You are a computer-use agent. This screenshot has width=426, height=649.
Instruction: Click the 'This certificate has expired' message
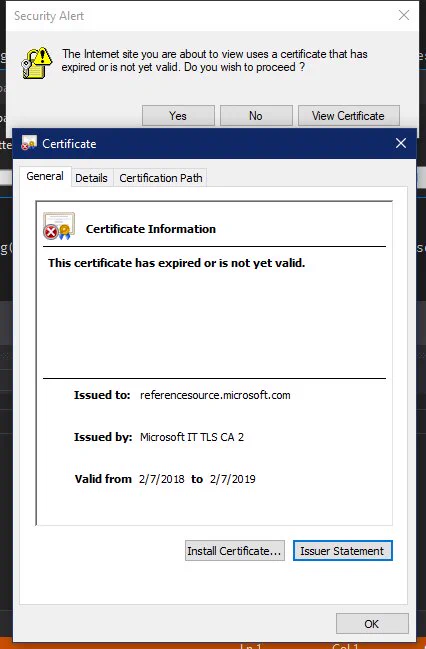(176, 263)
